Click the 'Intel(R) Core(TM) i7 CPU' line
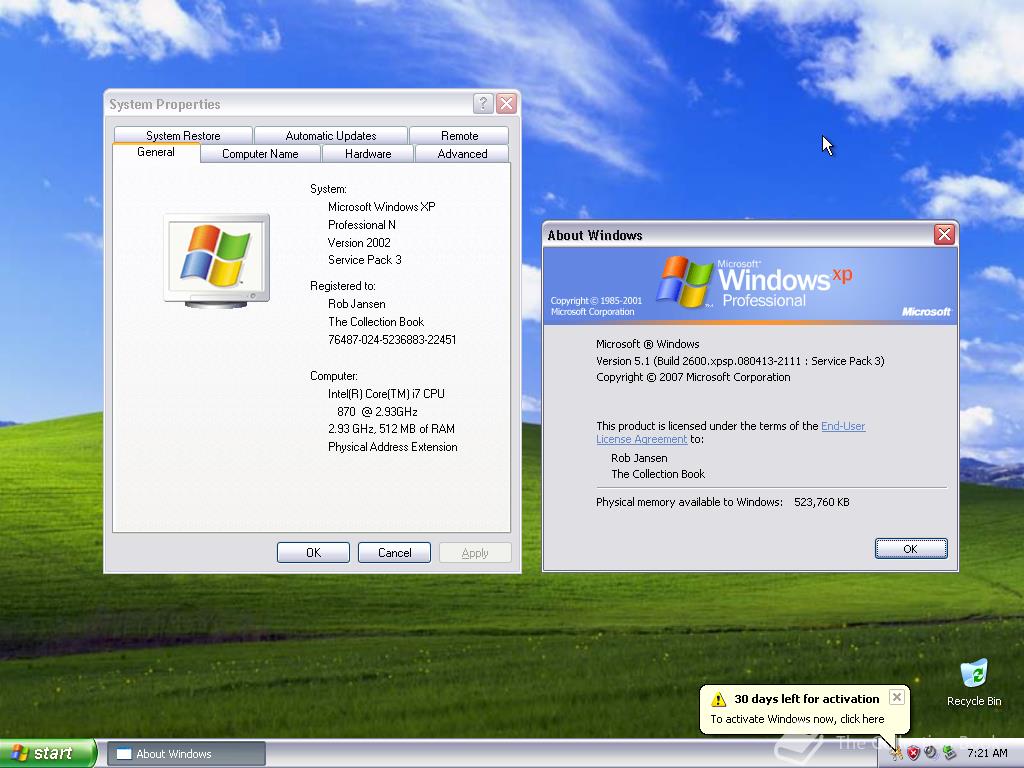 (x=386, y=394)
